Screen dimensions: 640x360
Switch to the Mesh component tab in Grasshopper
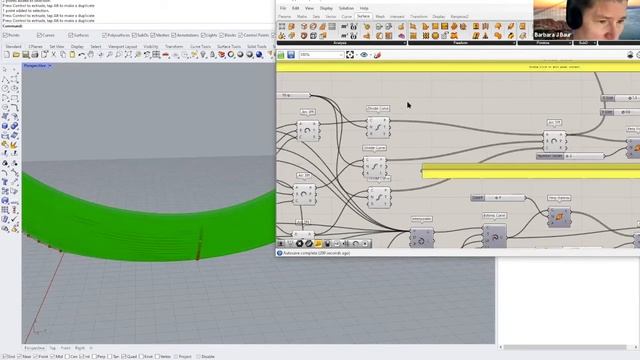pyautogui.click(x=380, y=17)
